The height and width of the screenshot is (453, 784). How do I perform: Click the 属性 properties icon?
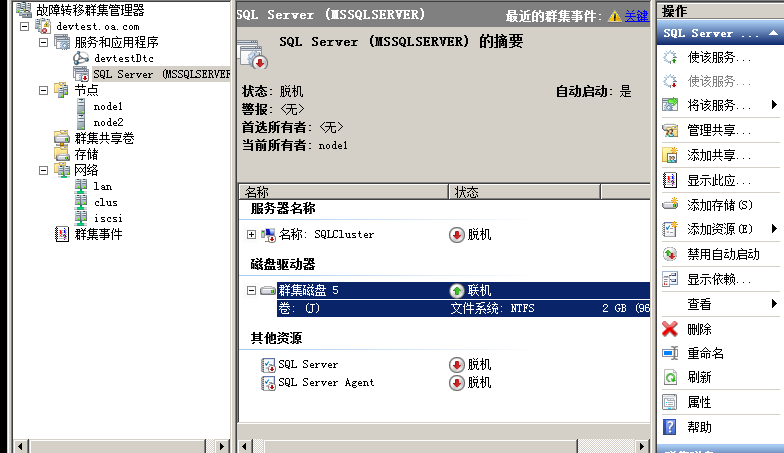670,402
